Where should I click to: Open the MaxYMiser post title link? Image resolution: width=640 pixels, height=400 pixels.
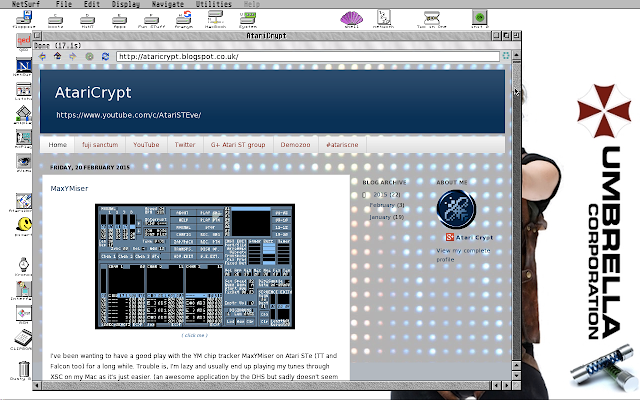tap(69, 188)
